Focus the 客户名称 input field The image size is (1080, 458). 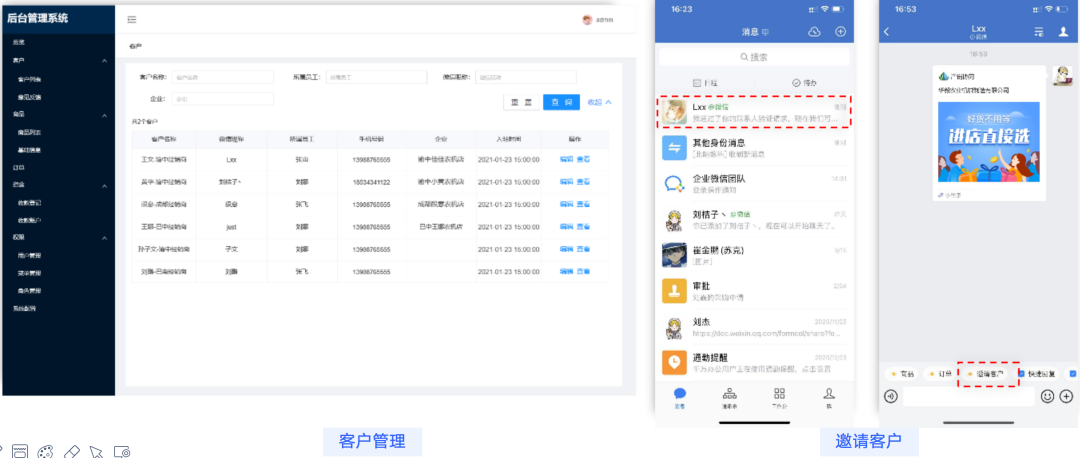(222, 77)
